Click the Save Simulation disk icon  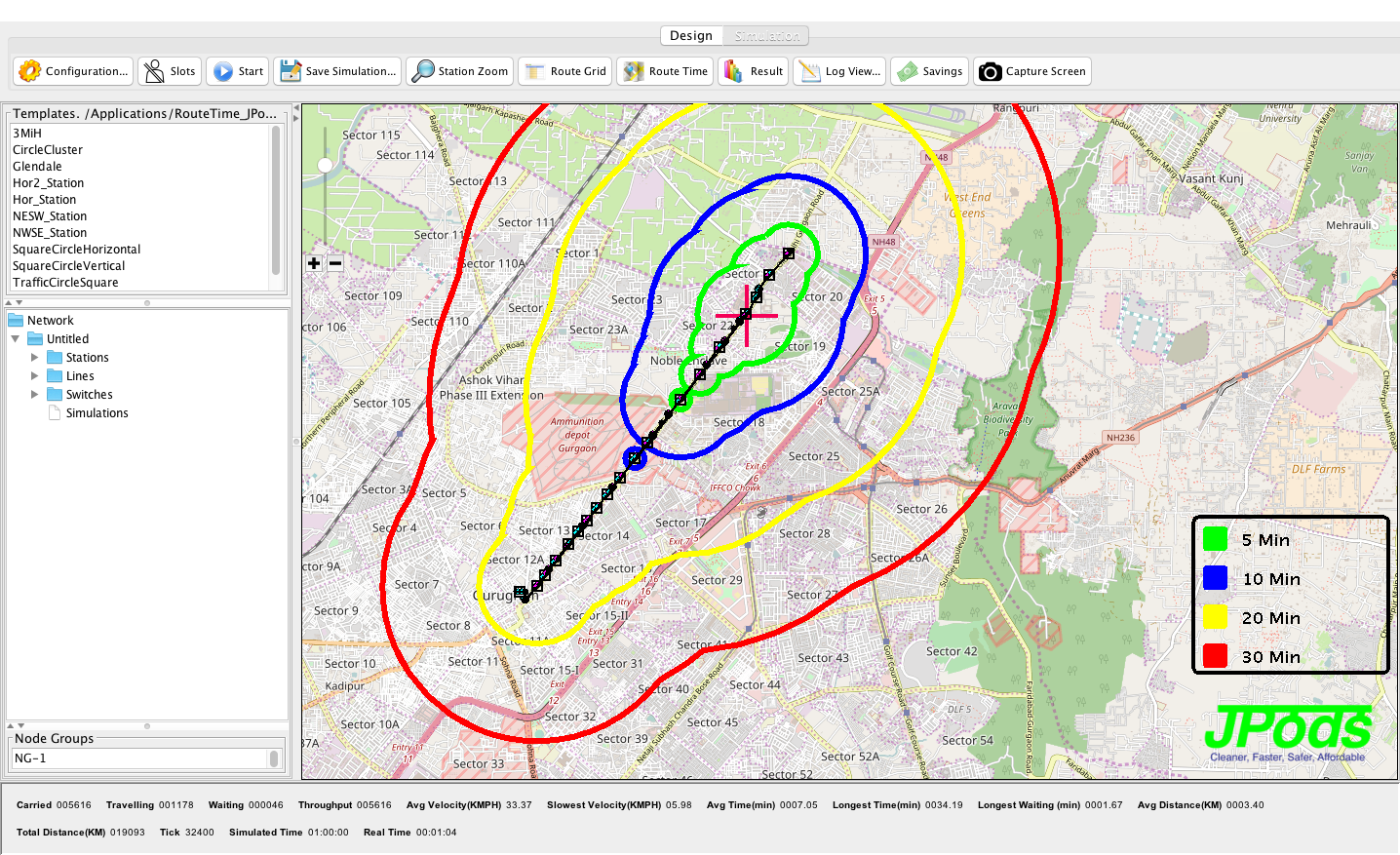[291, 71]
